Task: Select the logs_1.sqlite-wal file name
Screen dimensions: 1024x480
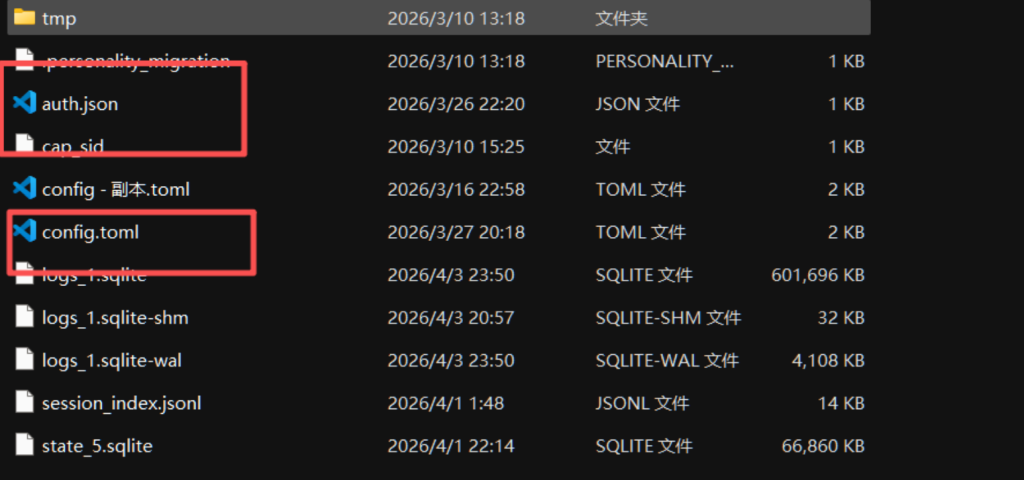Action: (x=112, y=361)
